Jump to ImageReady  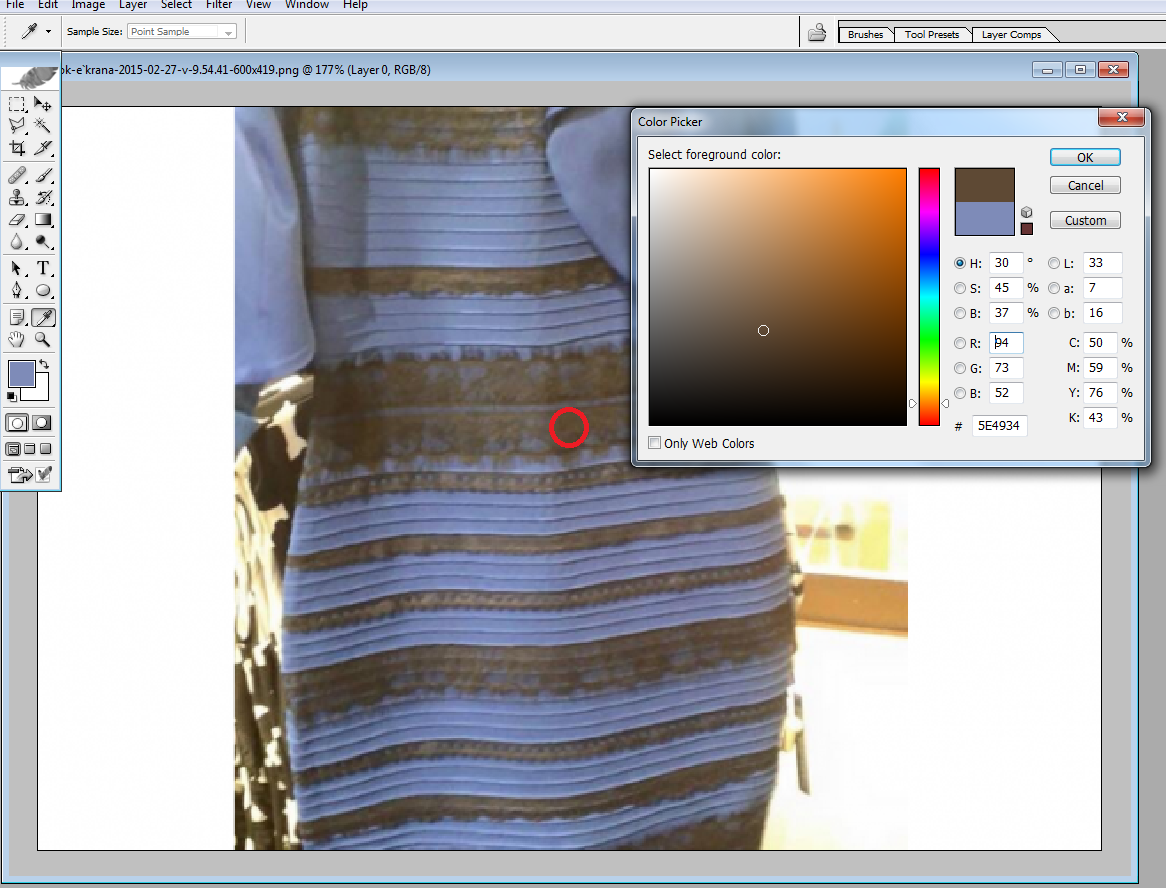point(20,474)
